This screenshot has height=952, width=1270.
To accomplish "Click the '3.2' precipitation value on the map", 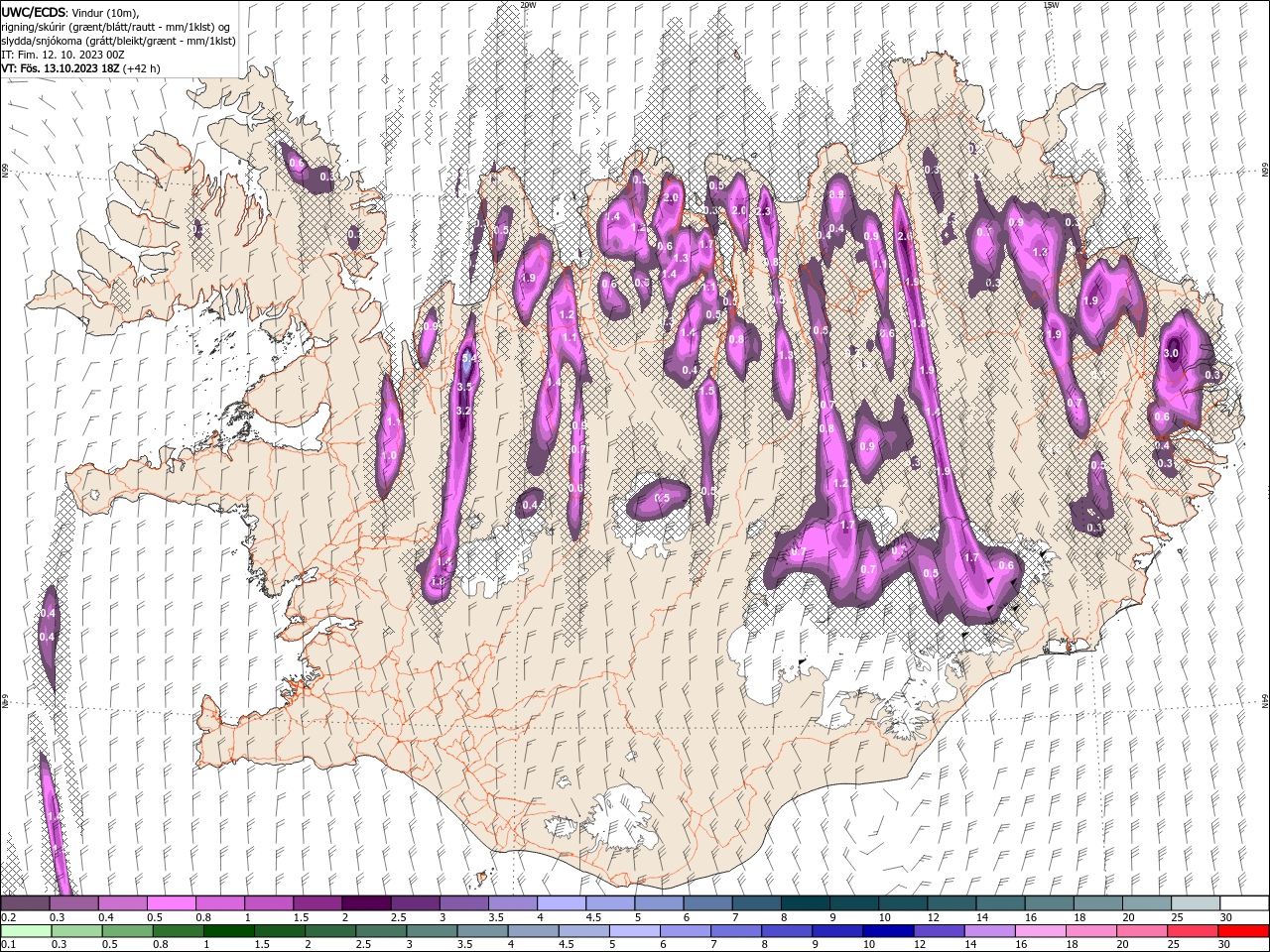I will point(462,411).
